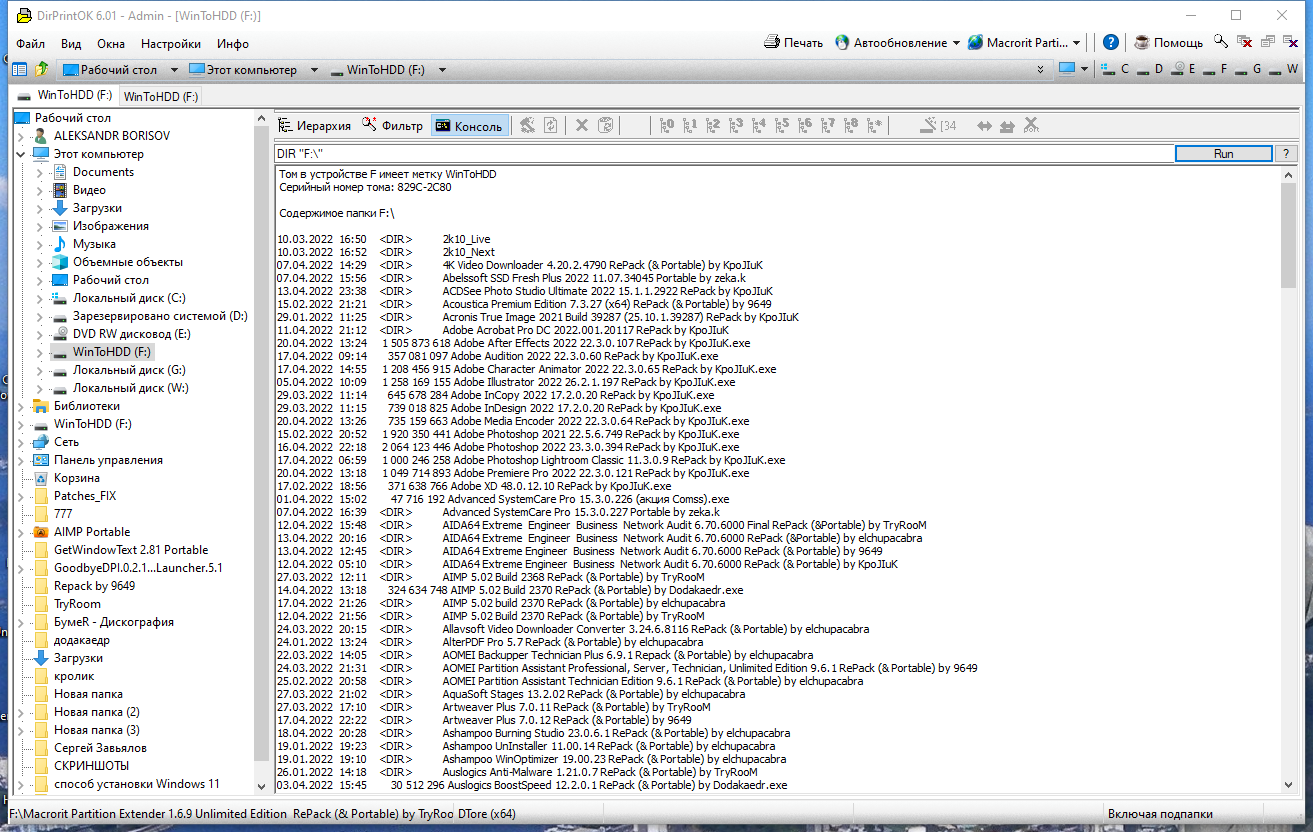Click the drive C shortcut icon
This screenshot has width=1313, height=832.
(1117, 70)
